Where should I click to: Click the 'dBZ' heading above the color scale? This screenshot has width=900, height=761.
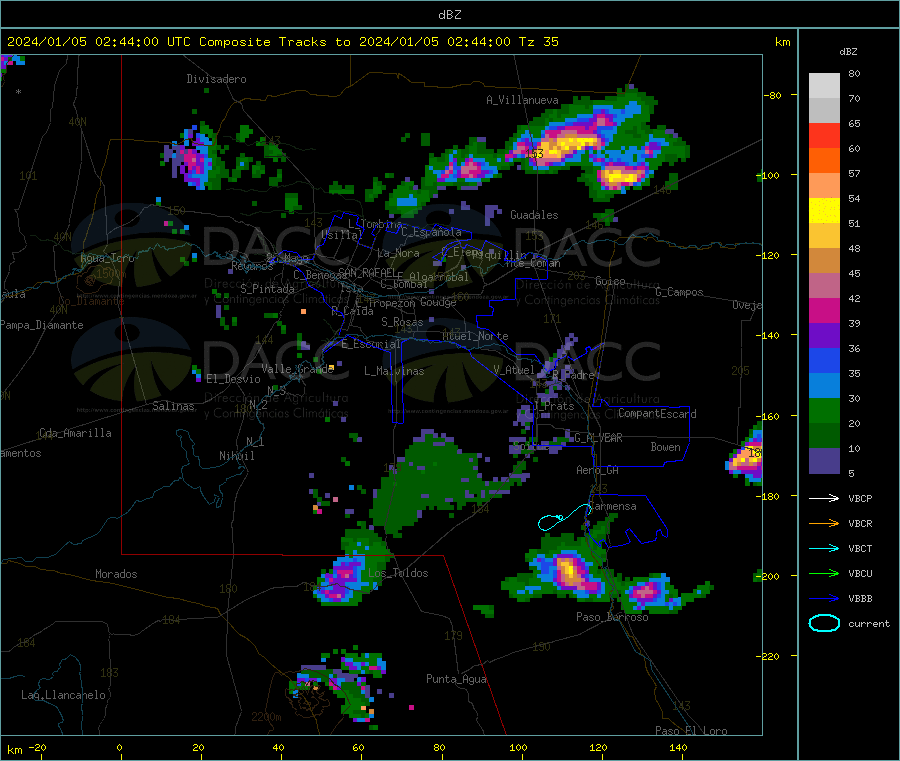848,52
